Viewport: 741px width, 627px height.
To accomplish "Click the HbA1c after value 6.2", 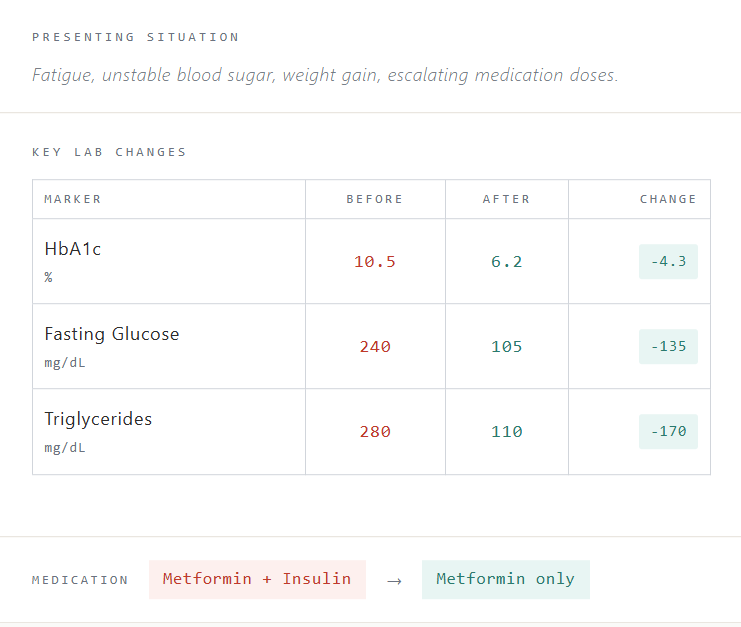I will (x=507, y=262).
